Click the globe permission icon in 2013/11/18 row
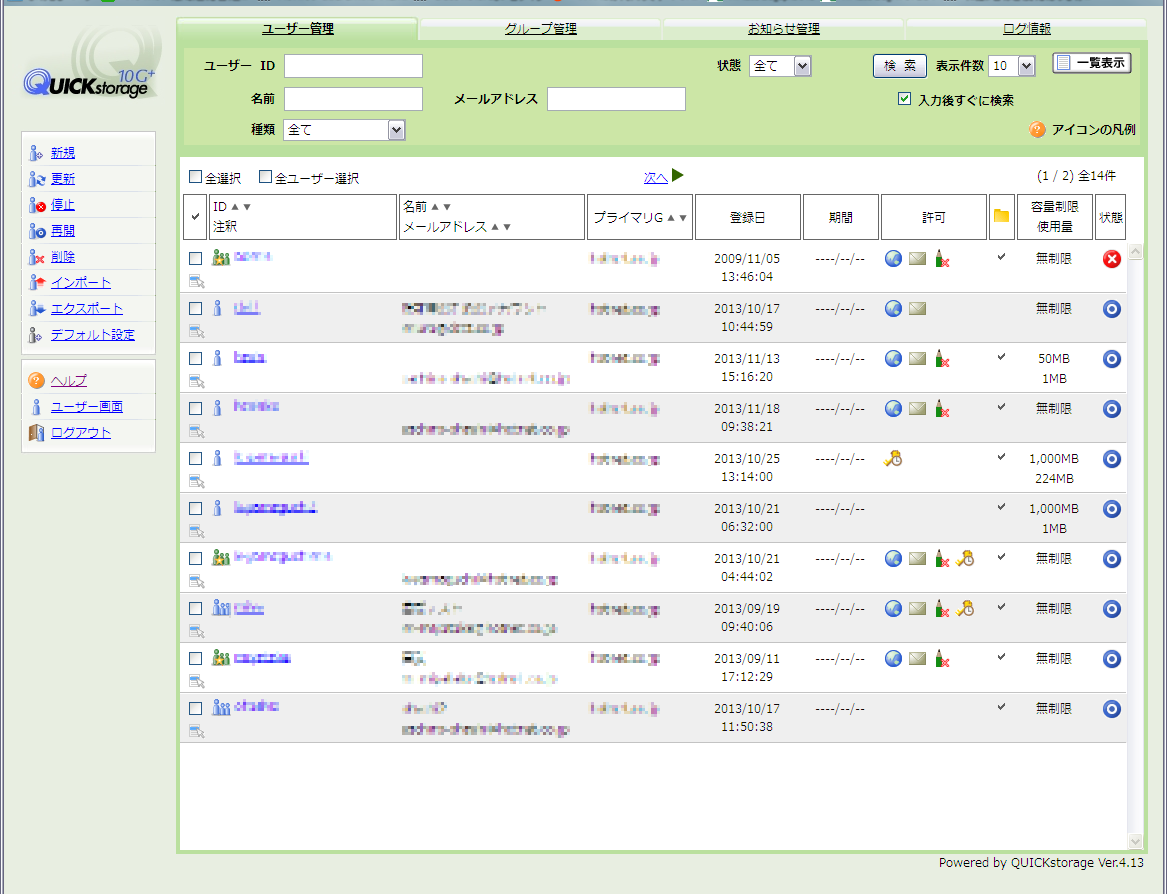This screenshot has height=894, width=1167. click(893, 409)
